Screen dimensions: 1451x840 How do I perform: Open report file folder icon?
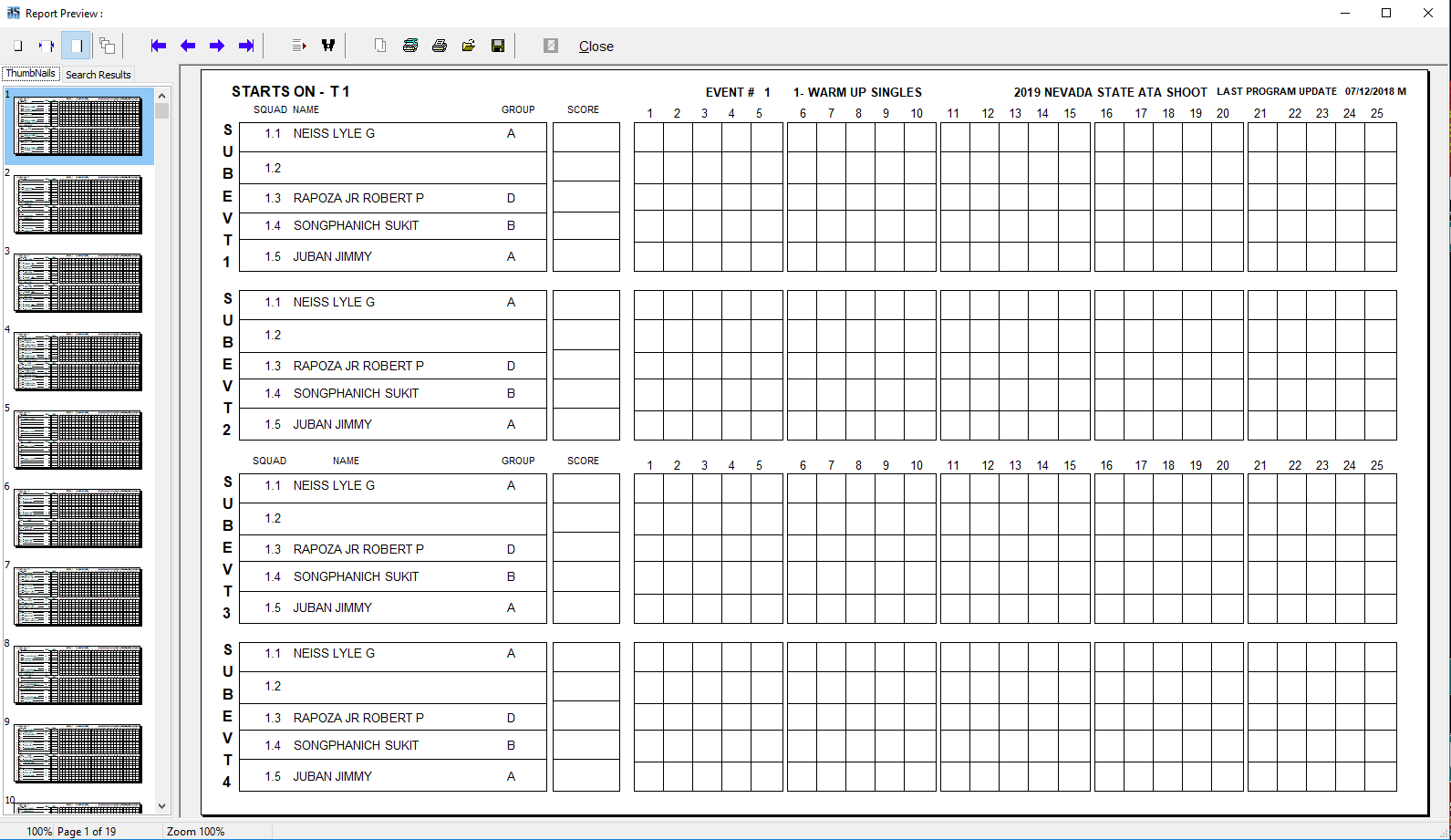click(x=469, y=46)
